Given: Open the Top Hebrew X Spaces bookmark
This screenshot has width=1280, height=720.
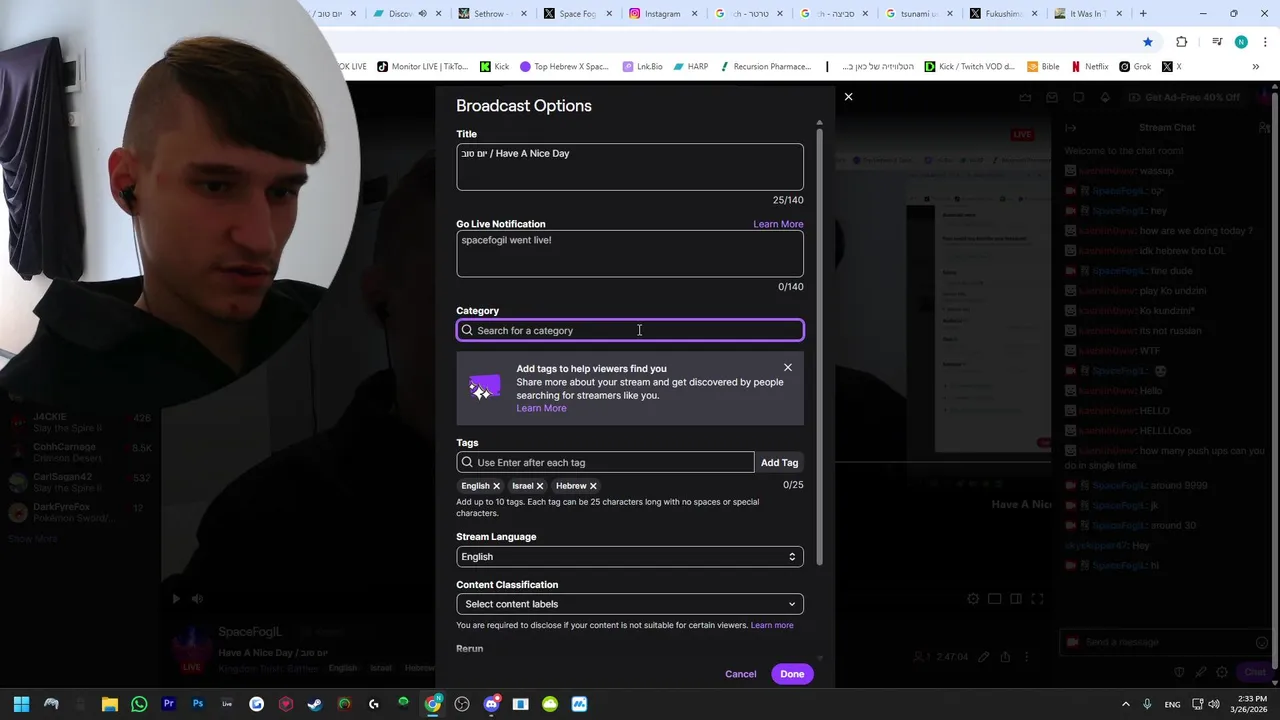Looking at the screenshot, I should (x=564, y=67).
